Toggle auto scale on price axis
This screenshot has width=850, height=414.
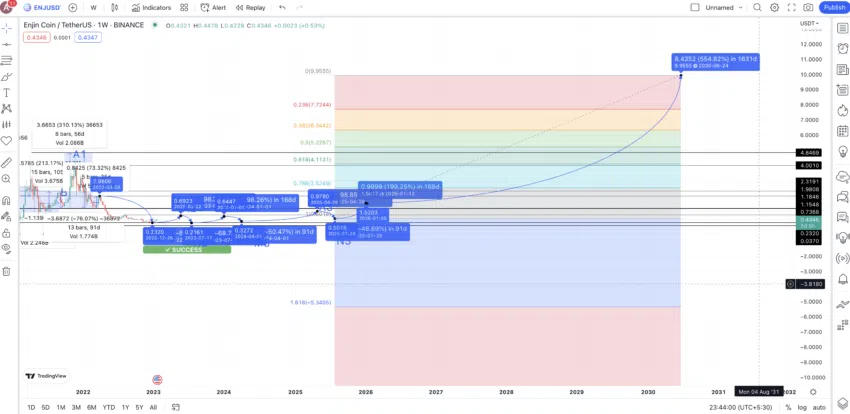pos(819,407)
